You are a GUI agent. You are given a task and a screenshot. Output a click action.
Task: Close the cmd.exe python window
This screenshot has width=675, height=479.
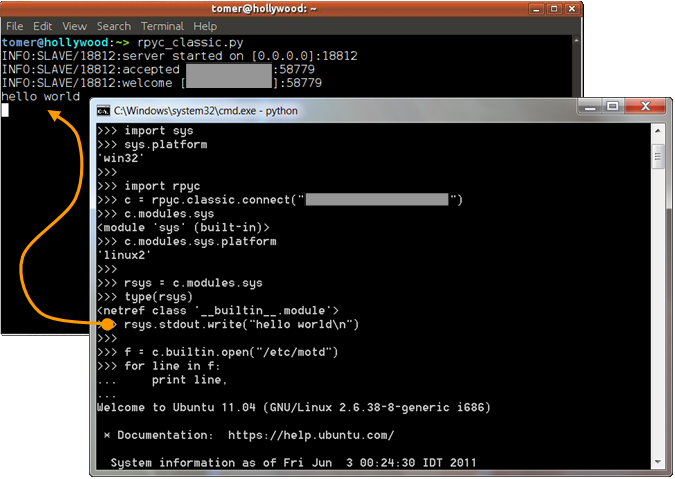(x=645, y=106)
